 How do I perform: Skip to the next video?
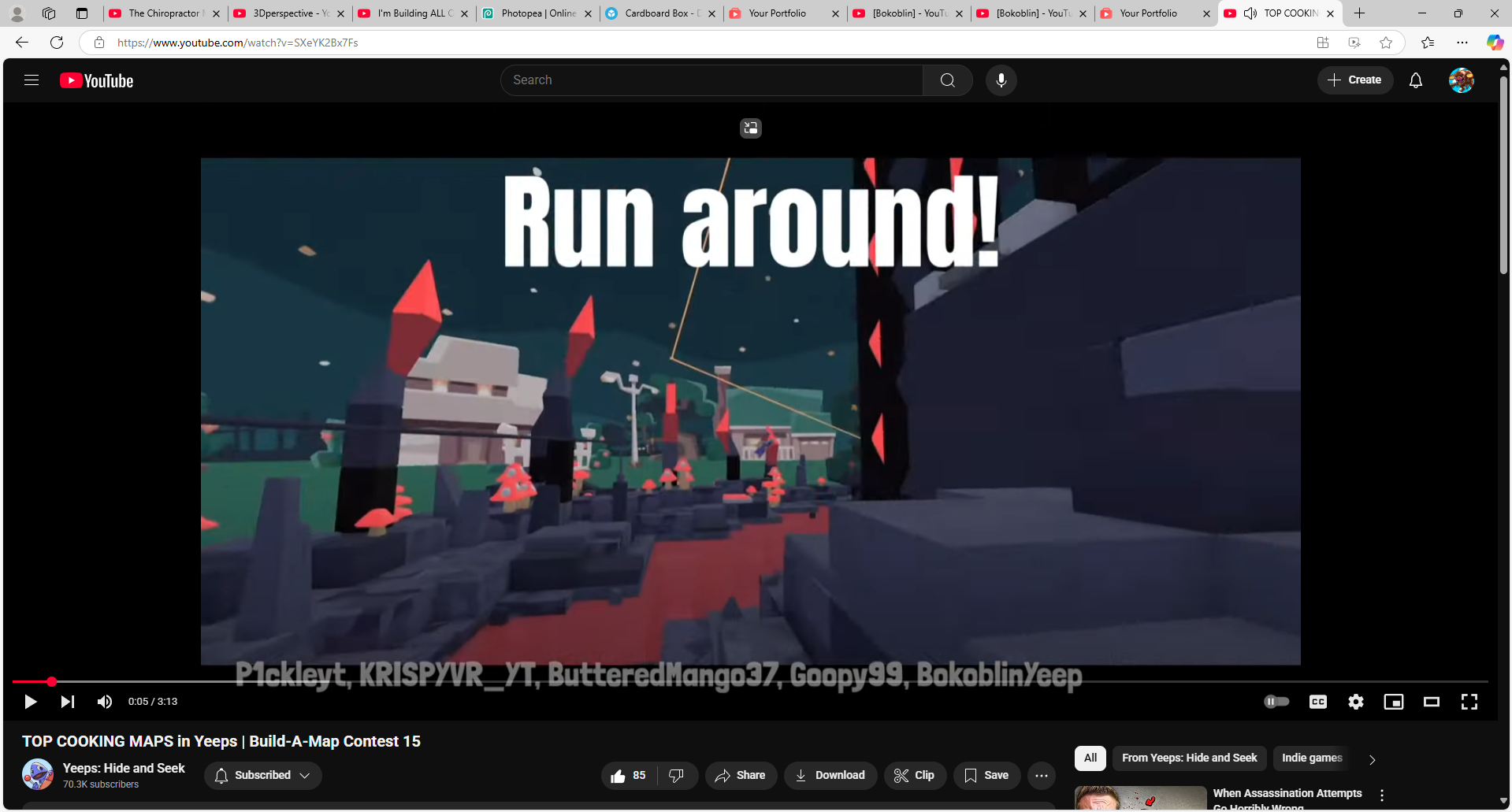pyautogui.click(x=68, y=702)
